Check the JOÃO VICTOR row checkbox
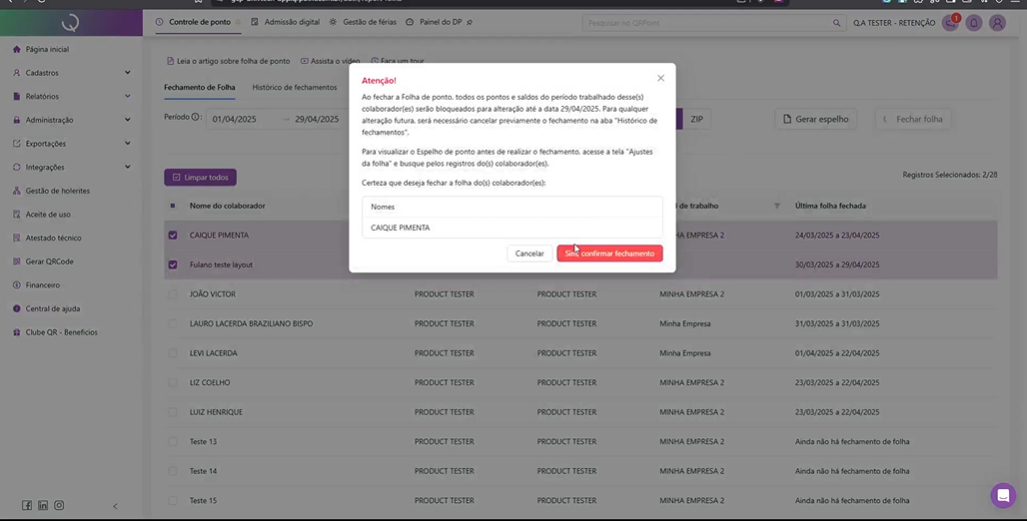Image resolution: width=1027 pixels, height=521 pixels. coord(173,295)
